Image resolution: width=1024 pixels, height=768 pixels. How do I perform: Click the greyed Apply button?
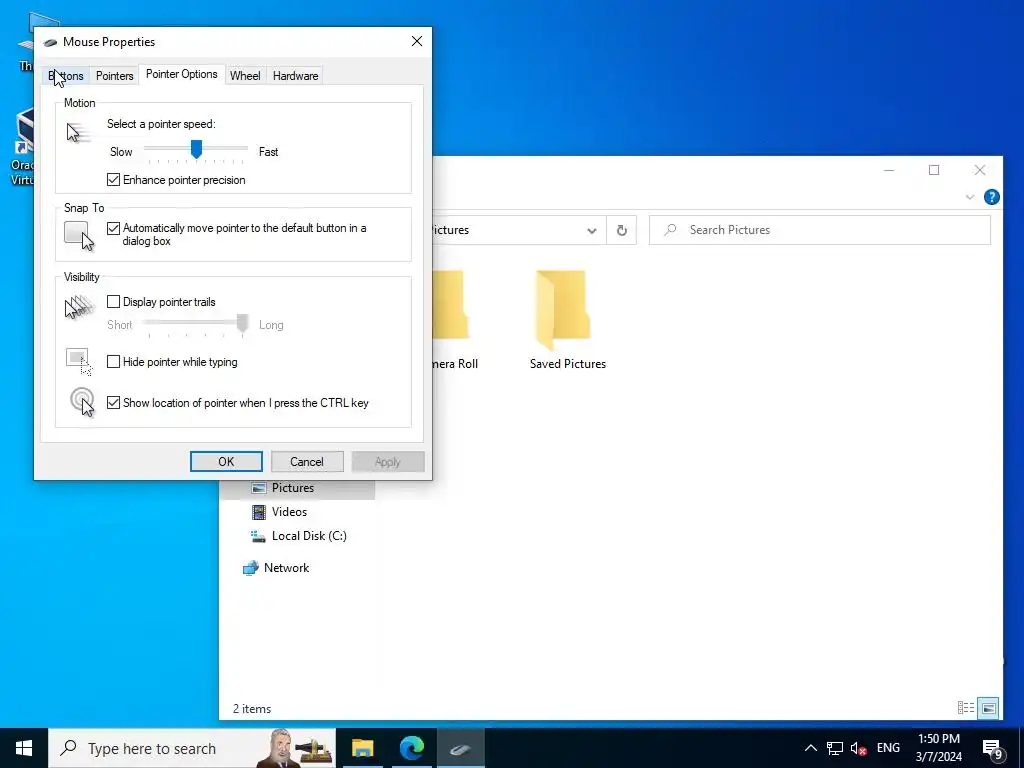[x=388, y=462]
